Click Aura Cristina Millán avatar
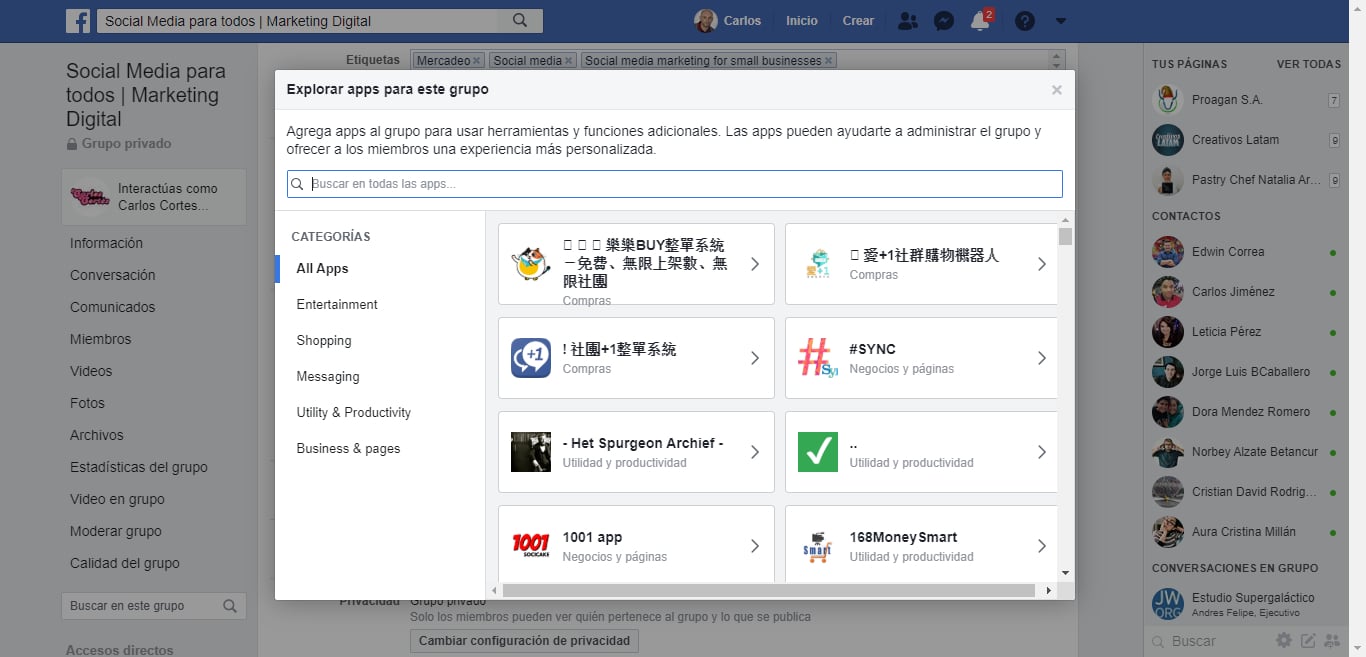Viewport: 1366px width, 657px height. point(1168,532)
